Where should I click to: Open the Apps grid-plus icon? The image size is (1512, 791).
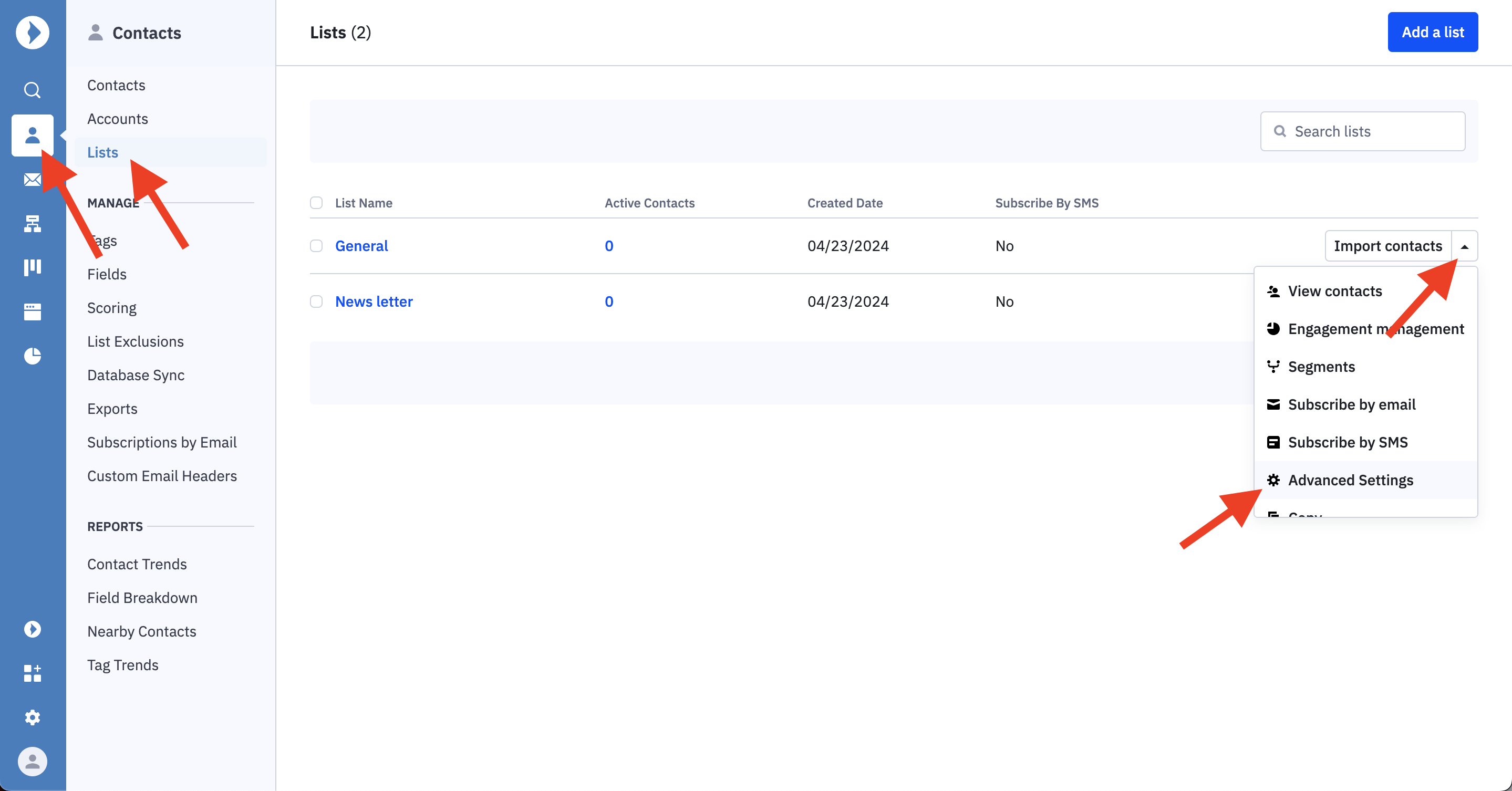(32, 673)
